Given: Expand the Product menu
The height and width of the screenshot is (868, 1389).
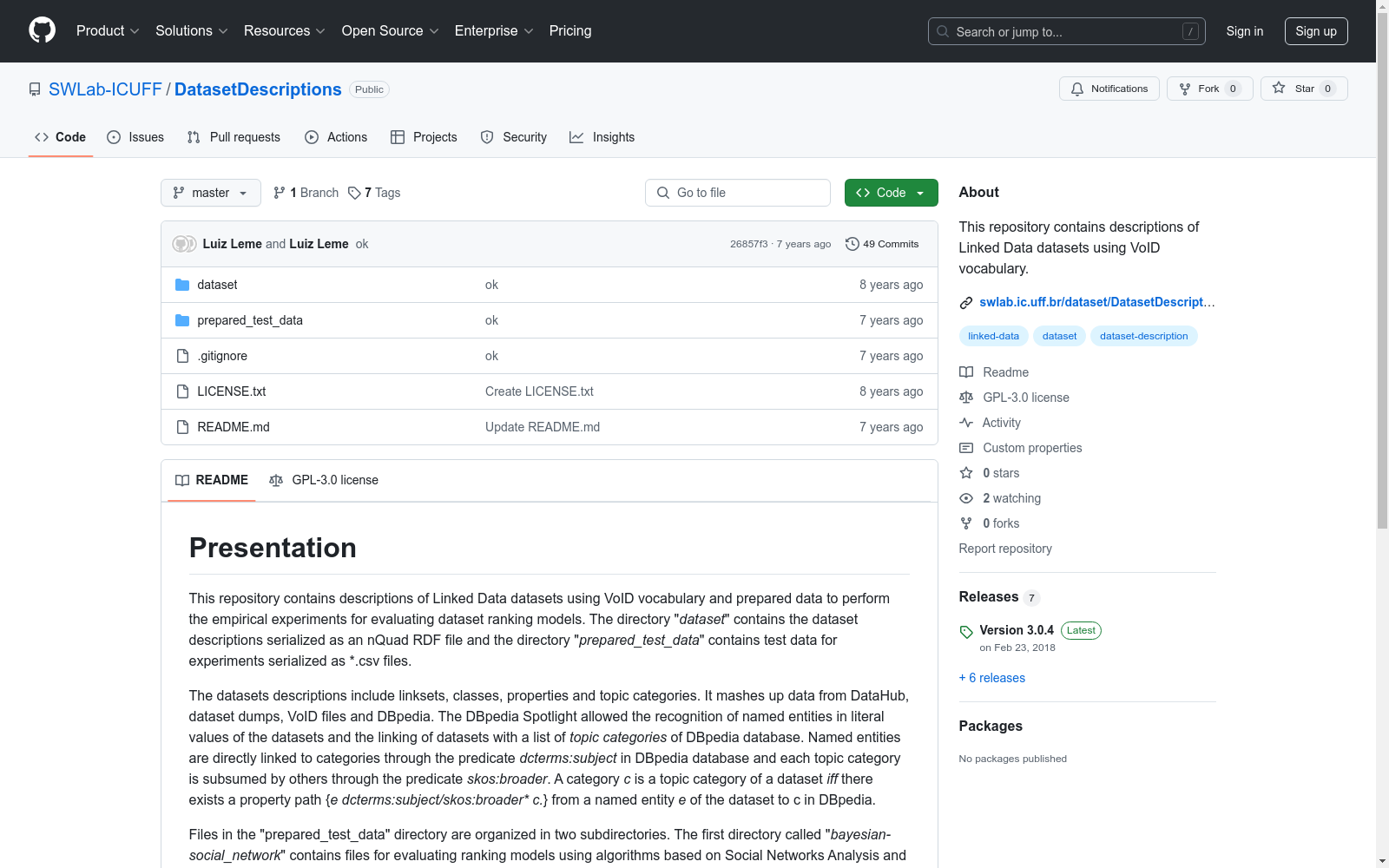Looking at the screenshot, I should pyautogui.click(x=108, y=31).
